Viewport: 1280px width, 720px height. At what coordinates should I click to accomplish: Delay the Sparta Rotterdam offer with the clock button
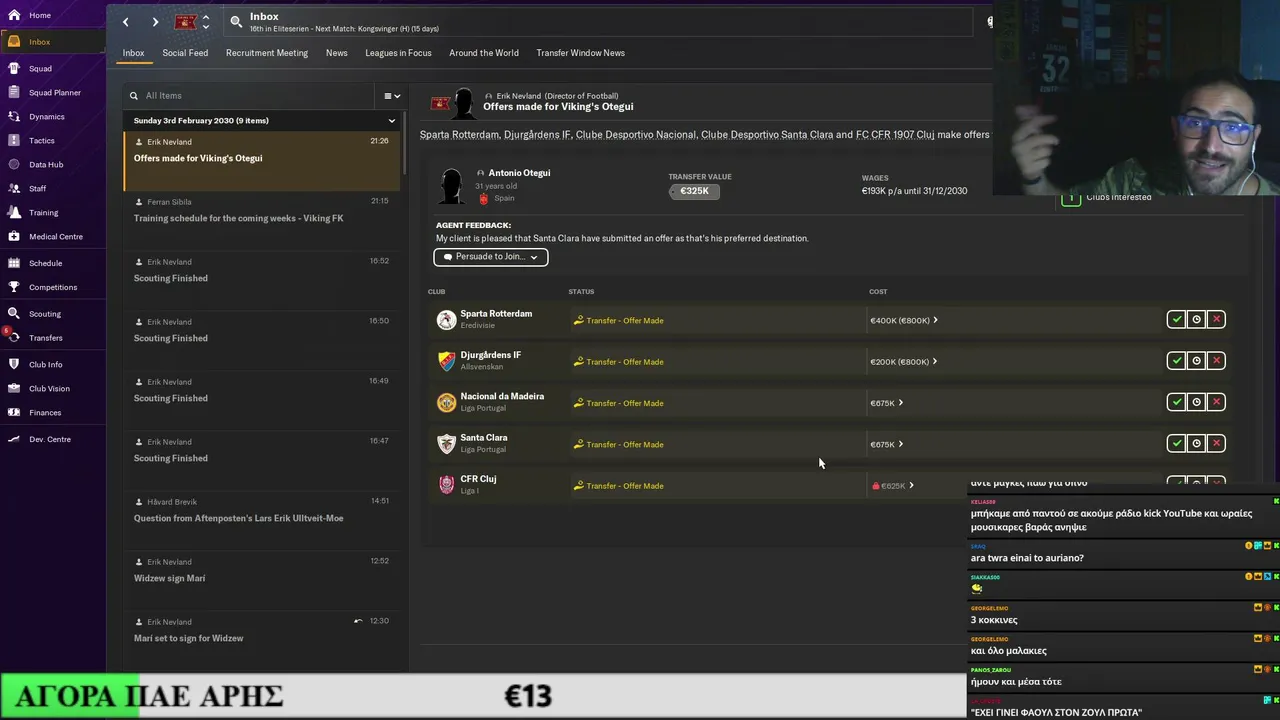click(1196, 319)
